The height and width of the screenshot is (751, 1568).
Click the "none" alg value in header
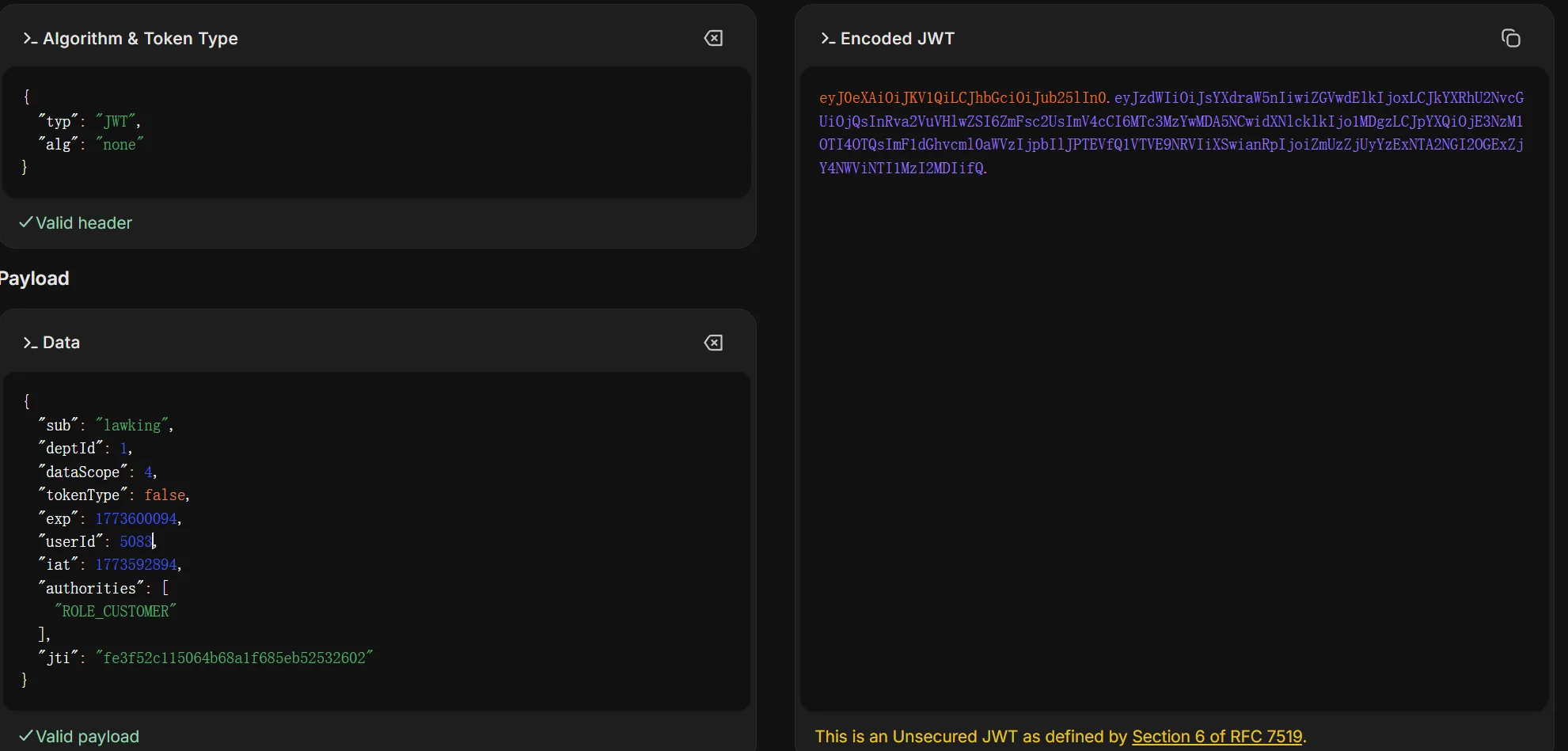[120, 145]
